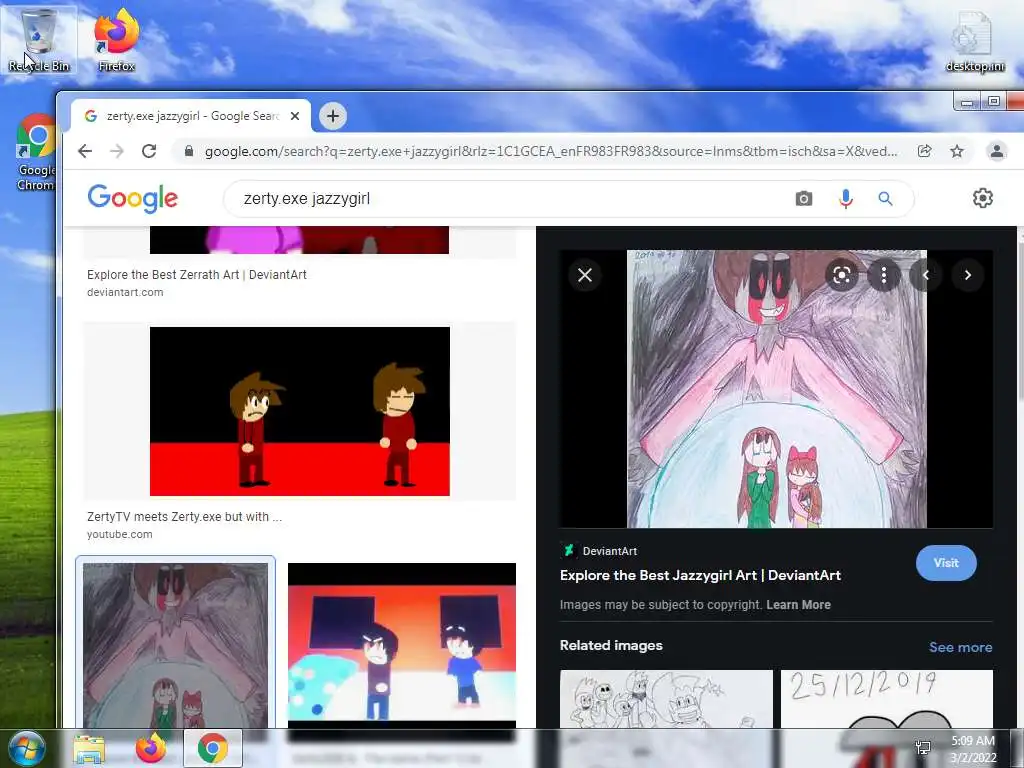Viewport: 1024px width, 768px height.
Task: Click the DeviantArt source label in preview
Action: pyautogui.click(x=609, y=551)
